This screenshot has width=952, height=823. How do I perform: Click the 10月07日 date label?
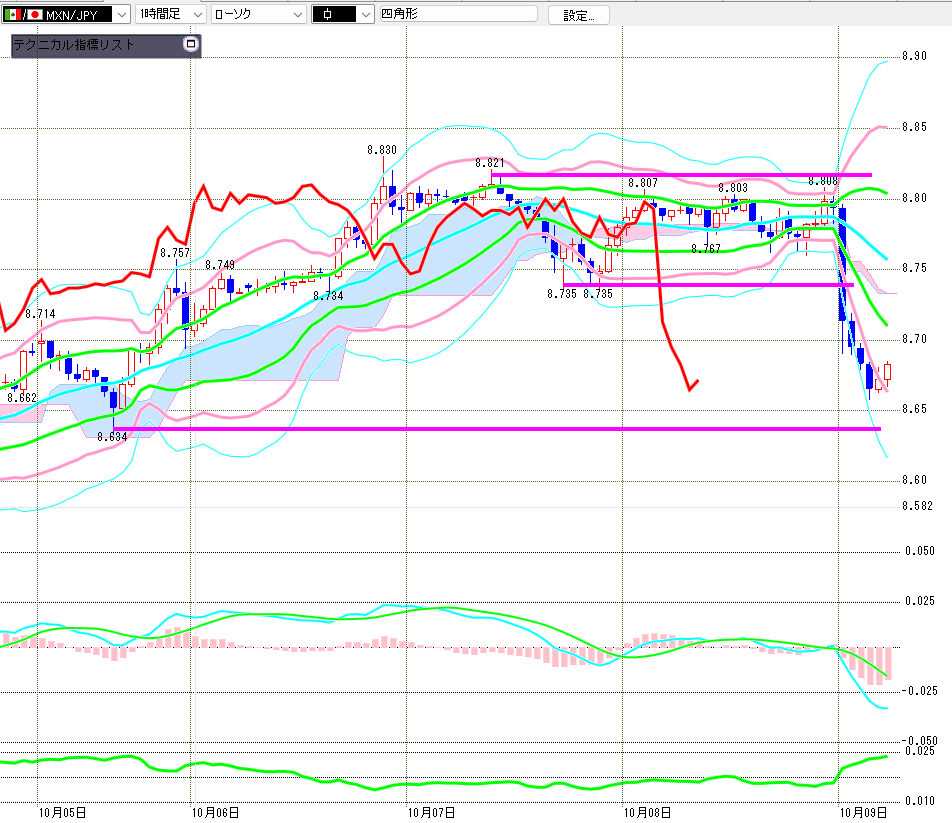[x=431, y=813]
